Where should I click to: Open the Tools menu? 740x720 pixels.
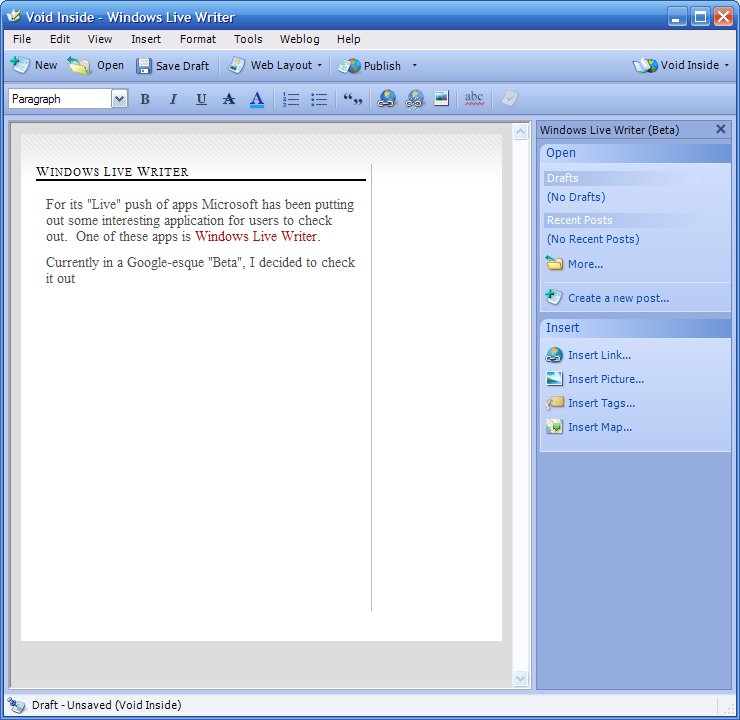pos(248,39)
